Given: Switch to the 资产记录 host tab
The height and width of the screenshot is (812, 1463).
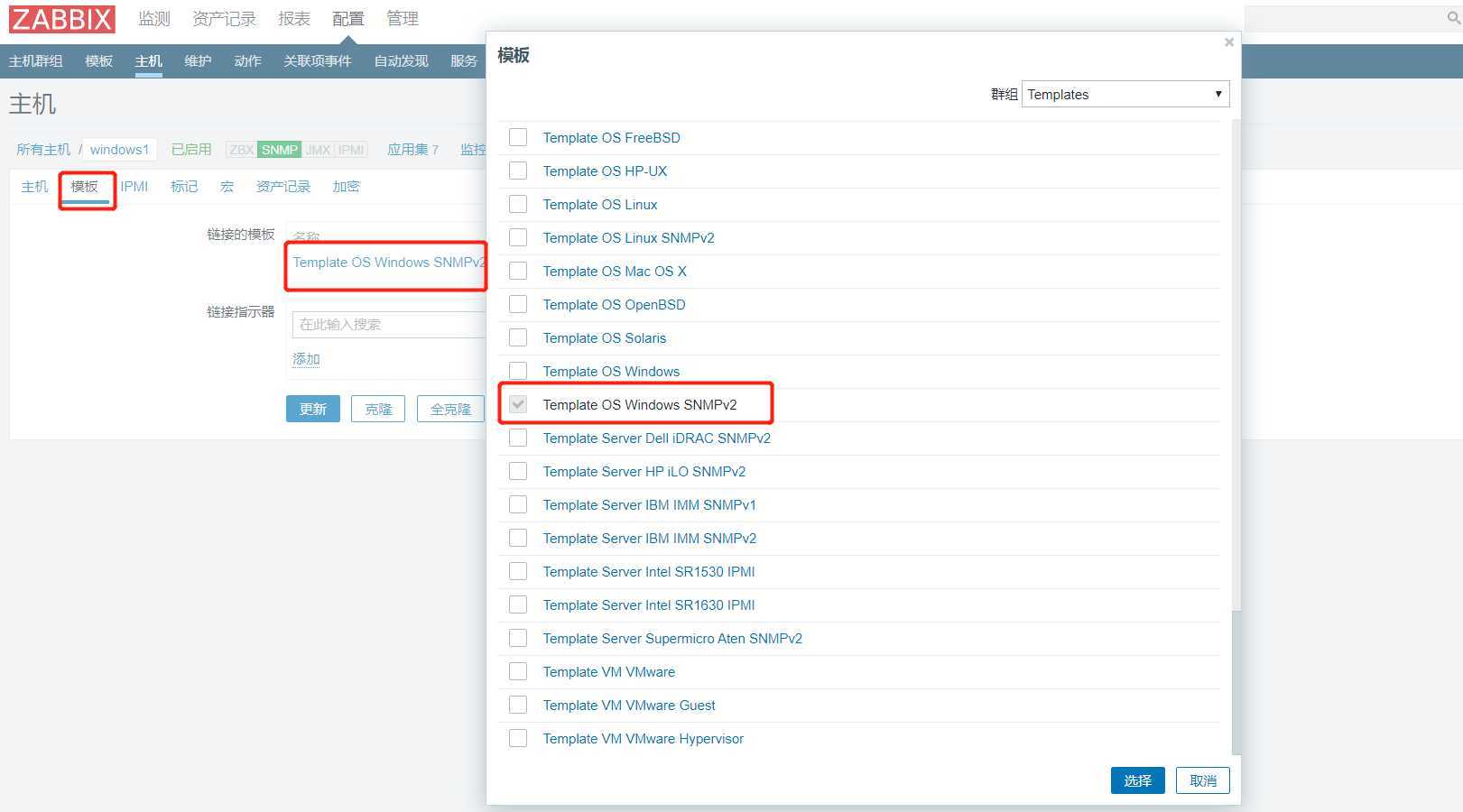Looking at the screenshot, I should point(283,186).
